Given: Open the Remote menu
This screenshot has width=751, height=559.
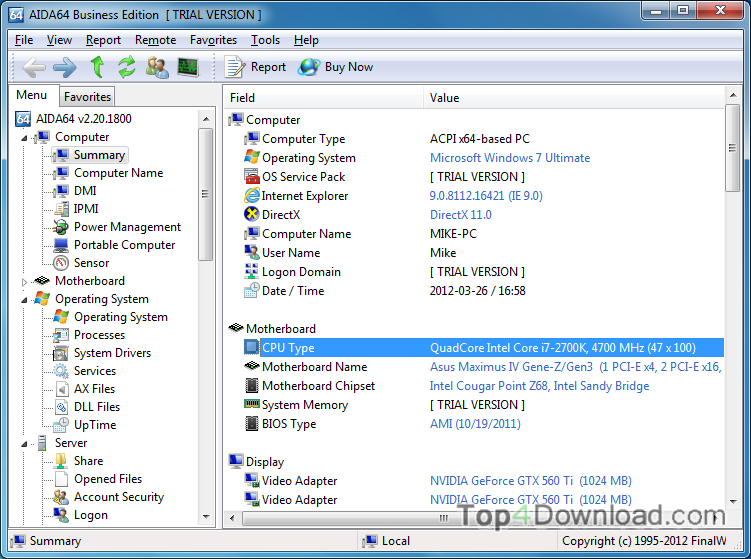Looking at the screenshot, I should click(155, 40).
